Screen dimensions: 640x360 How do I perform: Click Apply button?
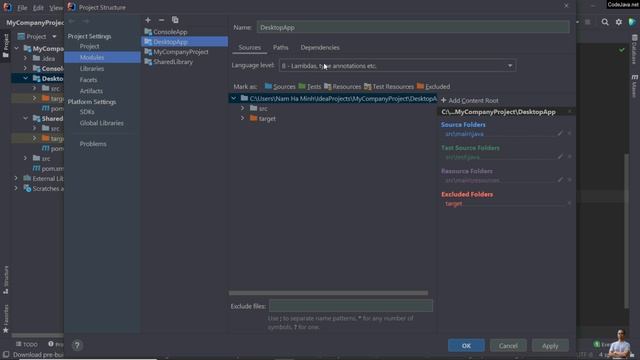coord(550,346)
